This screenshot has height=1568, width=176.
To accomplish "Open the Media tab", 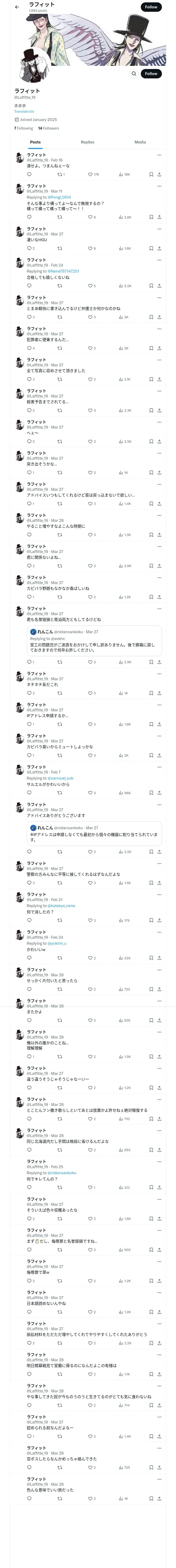I will click(x=139, y=142).
